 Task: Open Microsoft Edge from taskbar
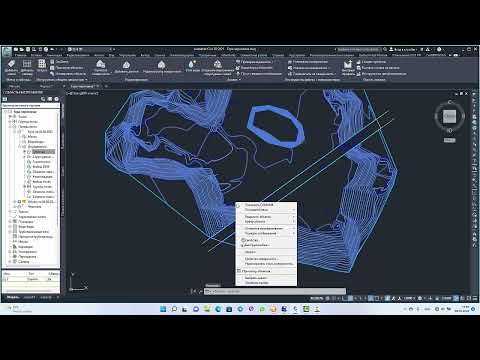(218, 309)
